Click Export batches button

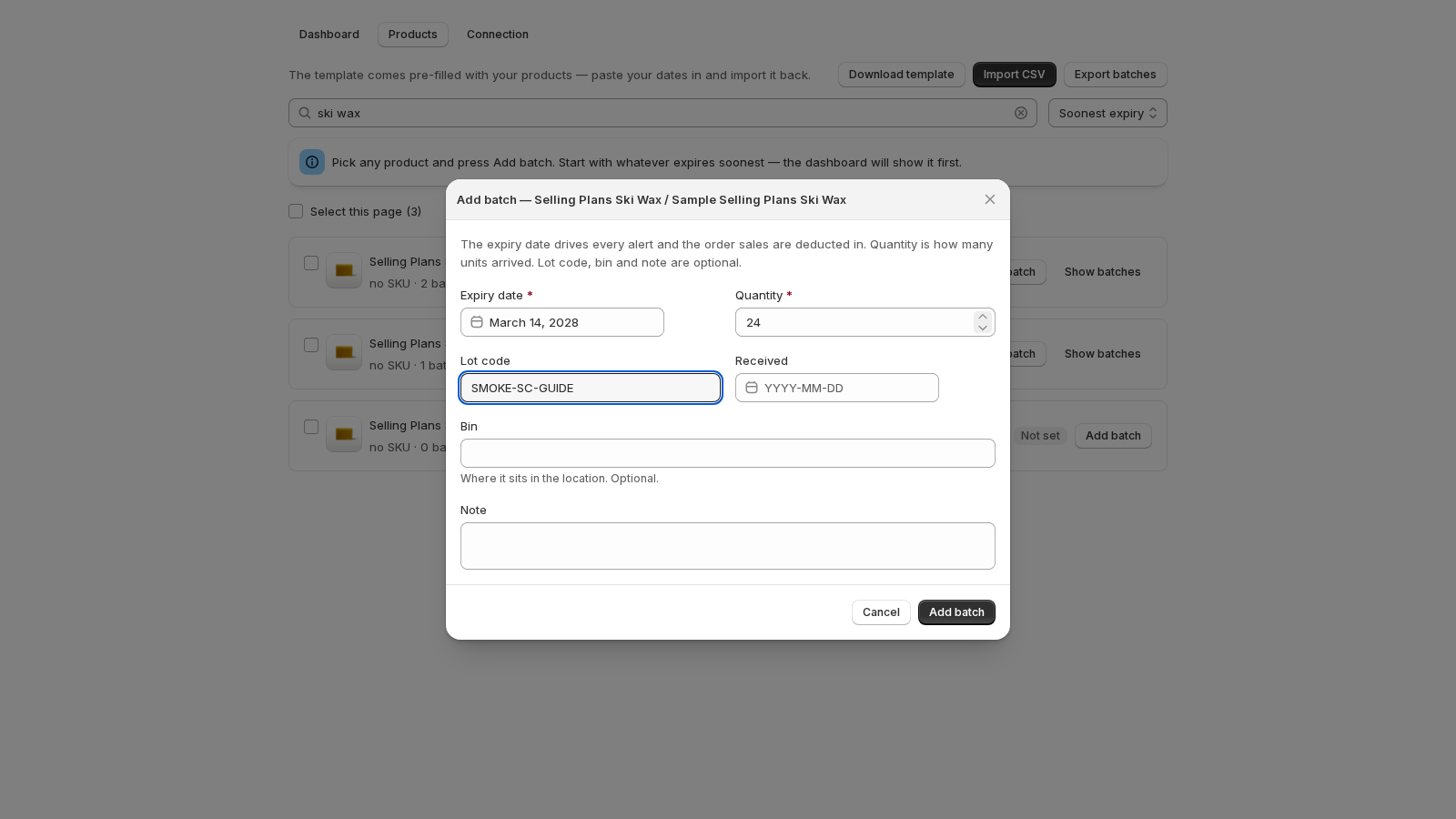click(x=1116, y=75)
